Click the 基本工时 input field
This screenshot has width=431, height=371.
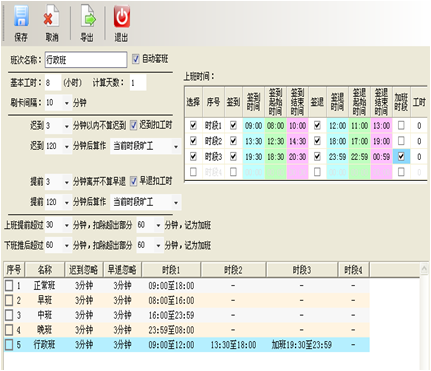(53, 83)
